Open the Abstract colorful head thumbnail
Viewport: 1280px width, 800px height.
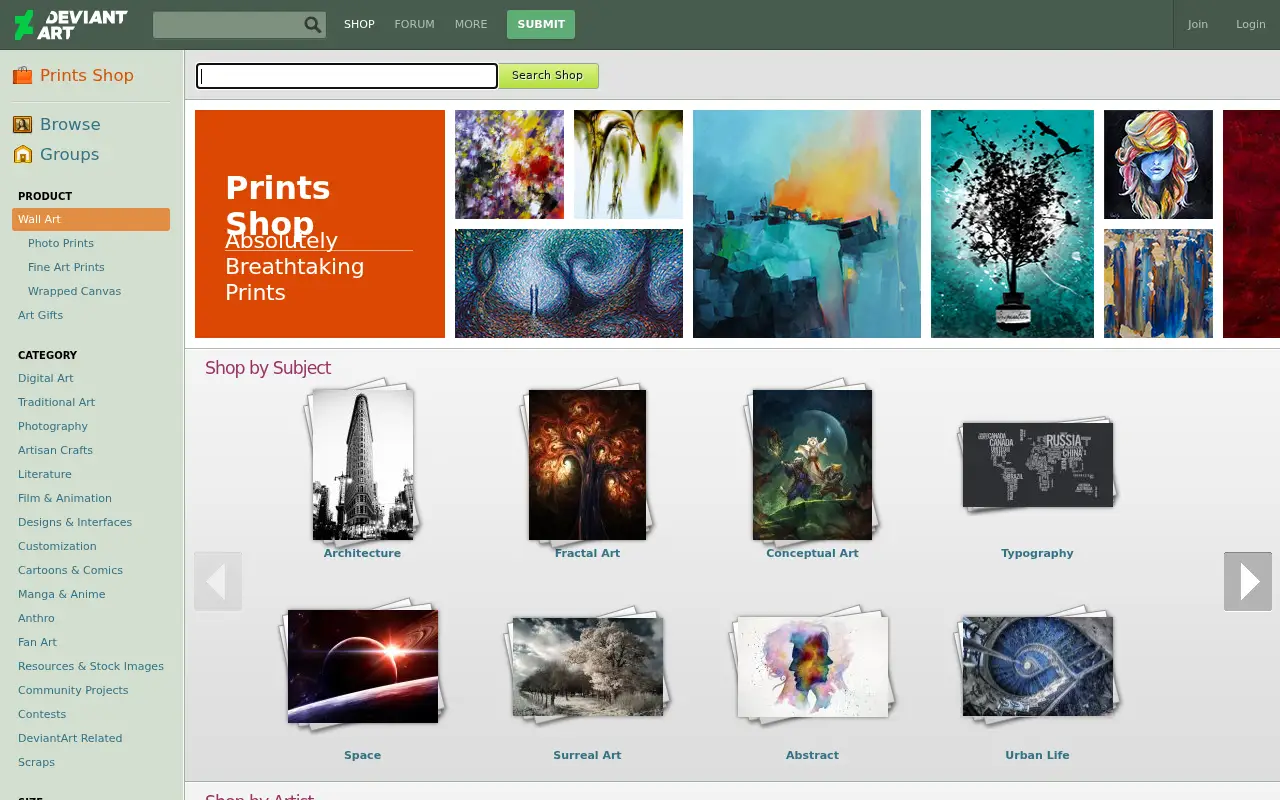pyautogui.click(x=812, y=666)
